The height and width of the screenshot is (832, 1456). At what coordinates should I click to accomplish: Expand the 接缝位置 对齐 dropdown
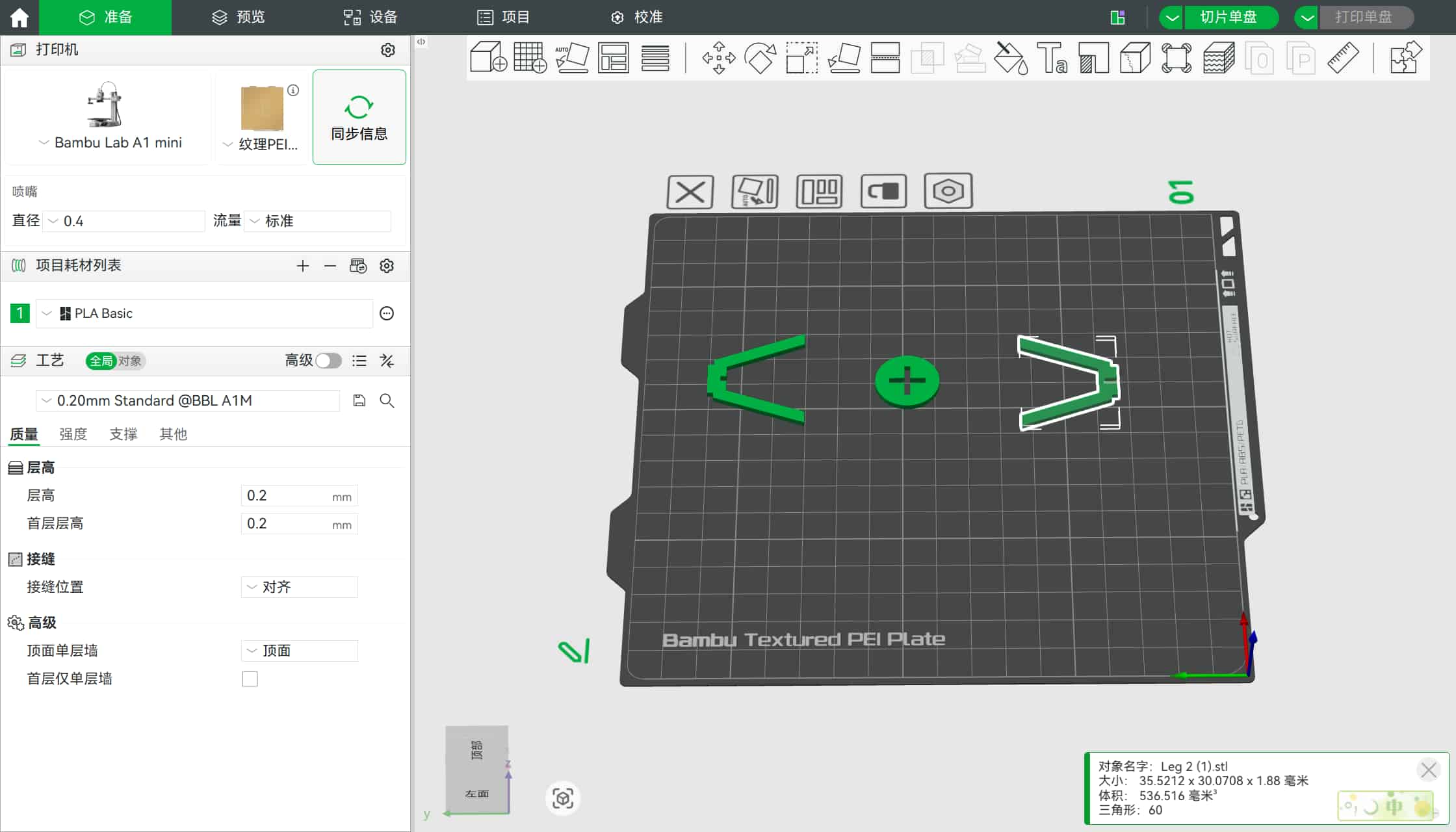(x=299, y=587)
